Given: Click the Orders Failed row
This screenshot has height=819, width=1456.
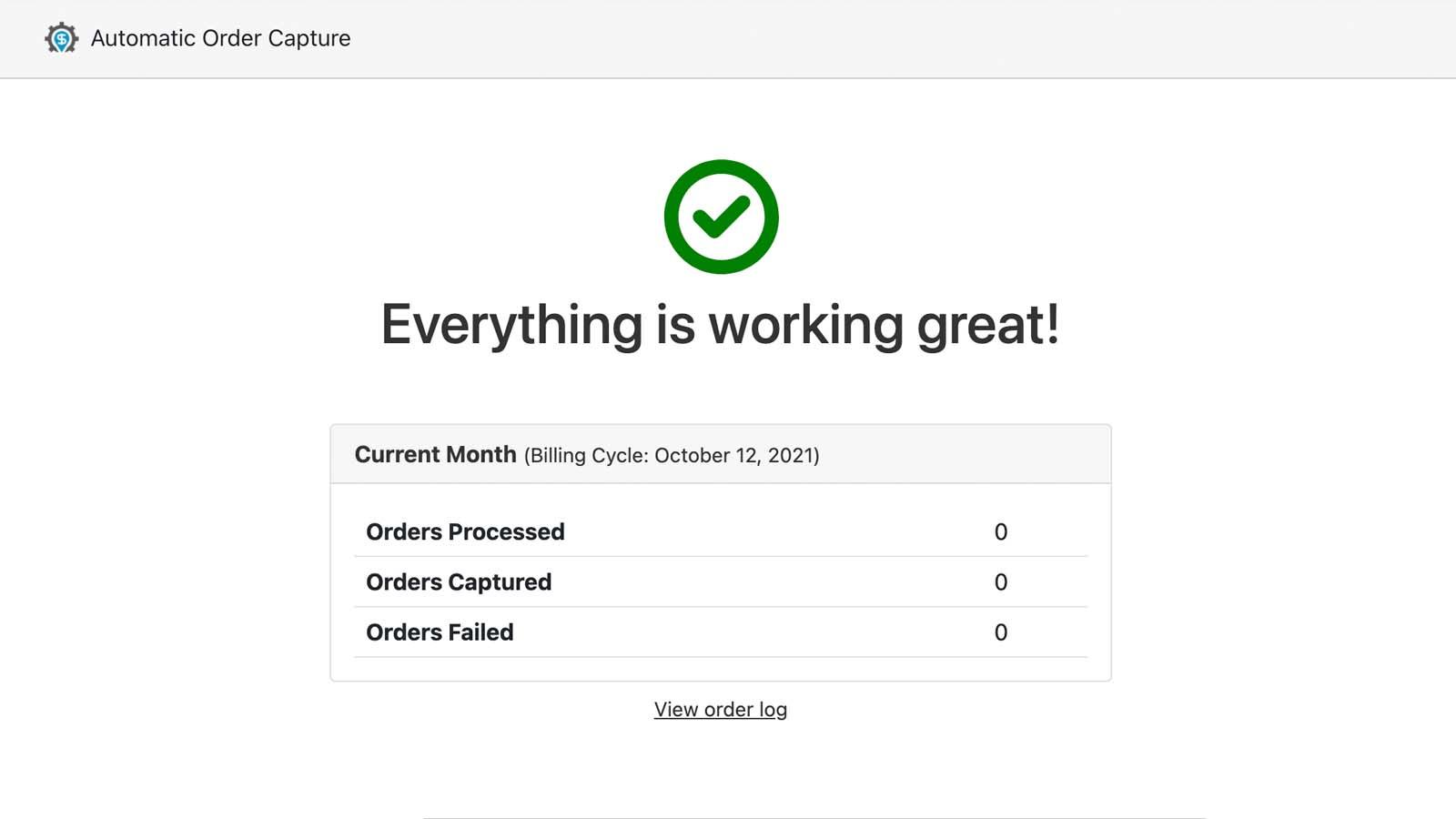Looking at the screenshot, I should coord(439,632).
